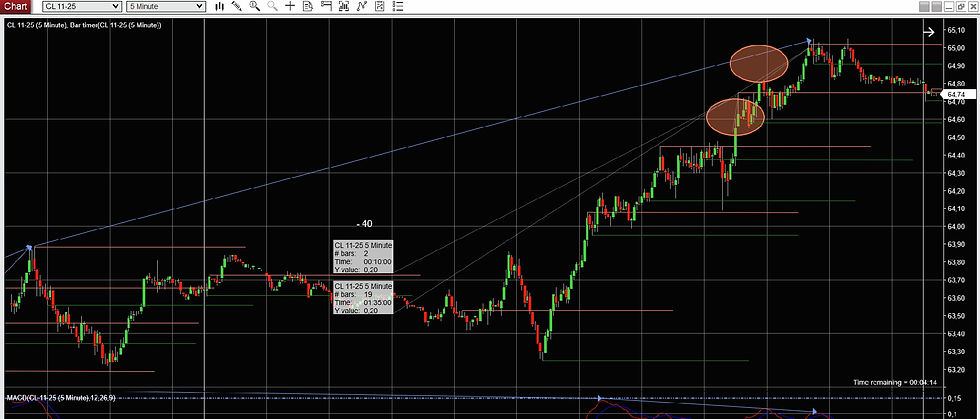Open the strategies icon

pyautogui.click(x=379, y=6)
